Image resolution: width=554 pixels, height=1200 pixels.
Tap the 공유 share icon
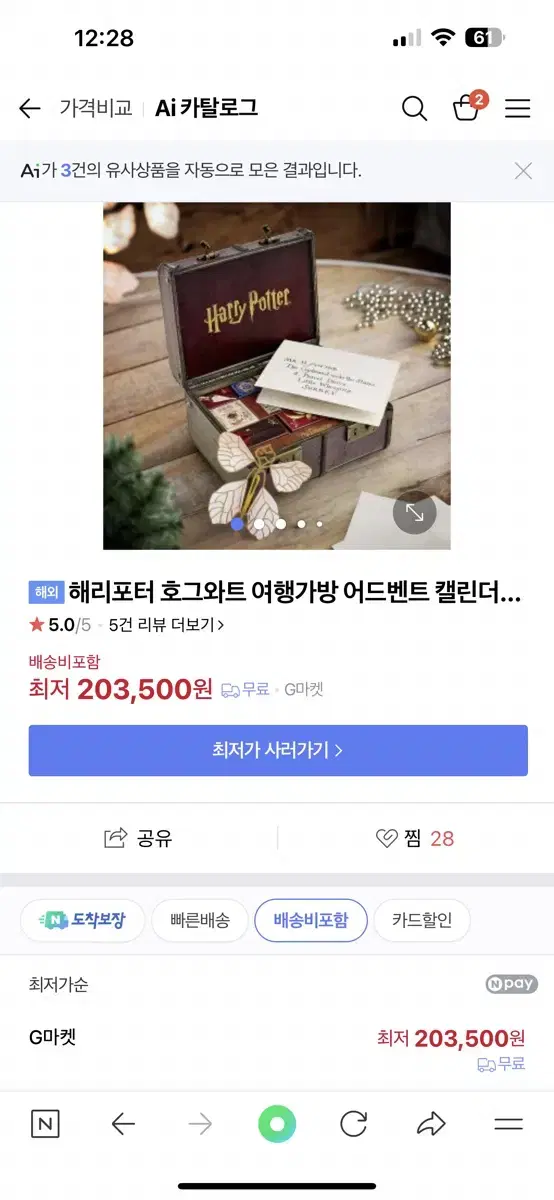(117, 838)
